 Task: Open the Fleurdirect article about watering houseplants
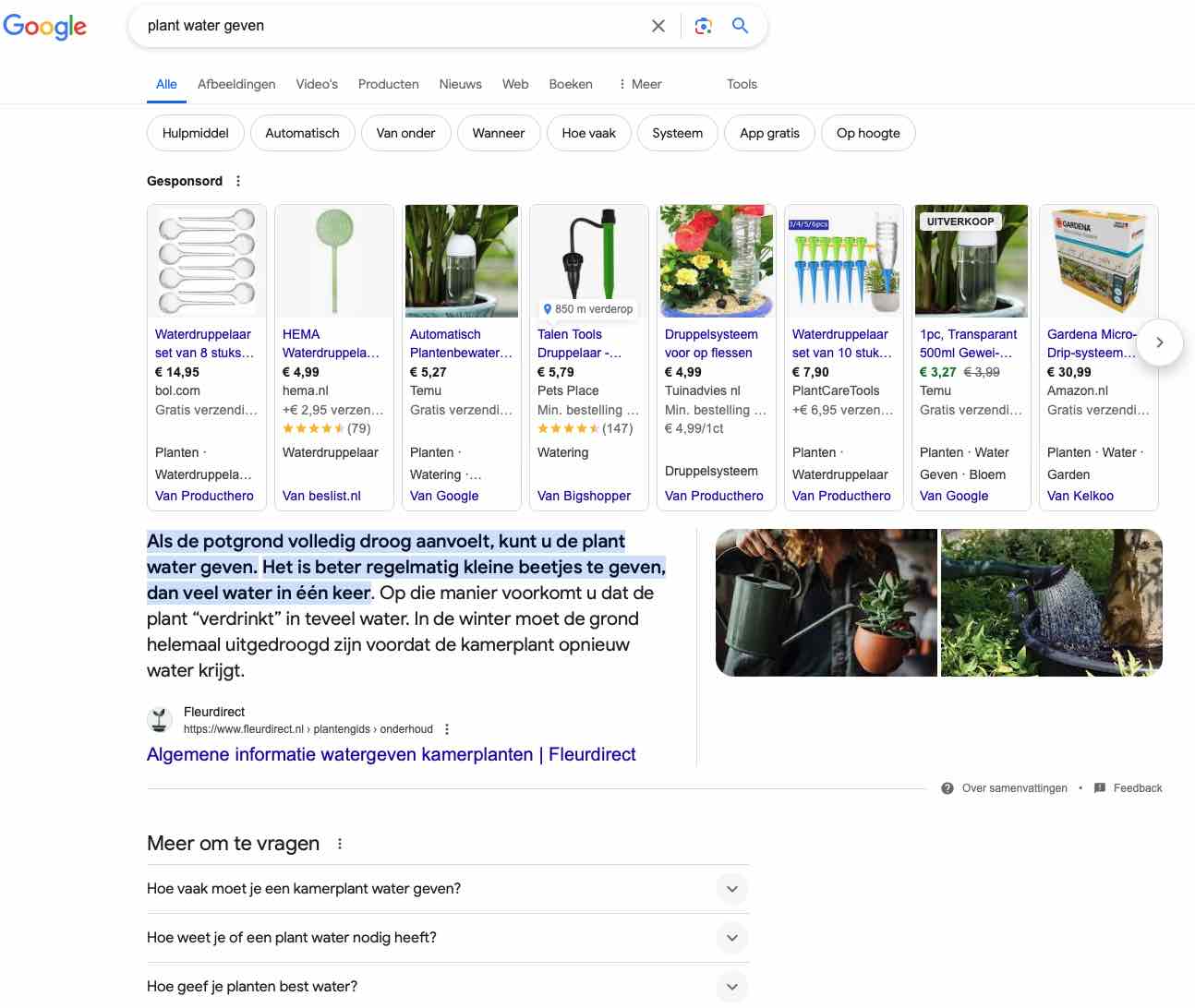point(391,754)
